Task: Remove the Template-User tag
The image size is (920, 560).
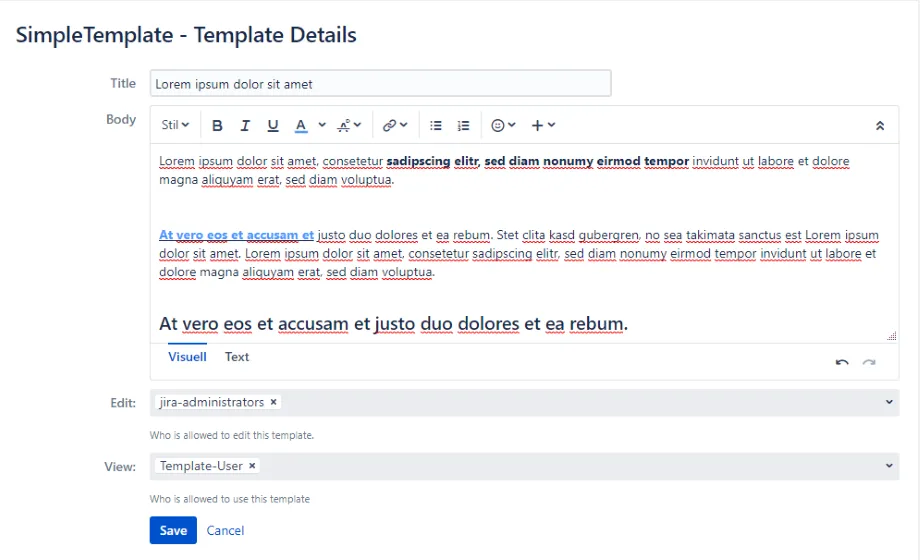Action: (x=252, y=465)
